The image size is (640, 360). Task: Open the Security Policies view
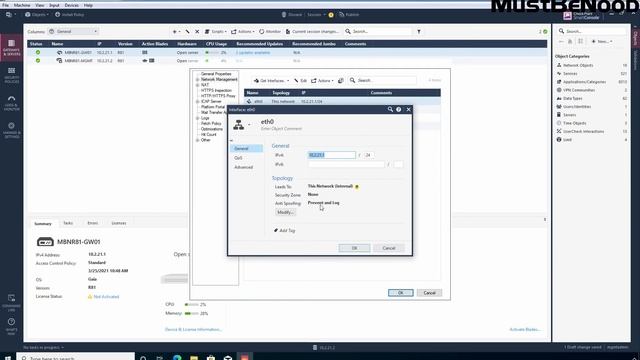click(11, 75)
